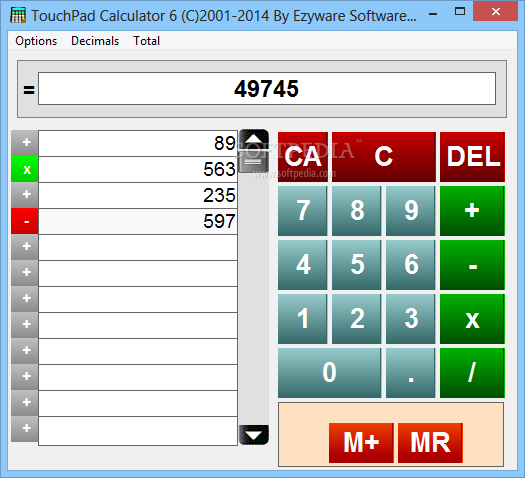The image size is (525, 478).
Task: Tap digit 4 on the keypad
Action: [303, 265]
